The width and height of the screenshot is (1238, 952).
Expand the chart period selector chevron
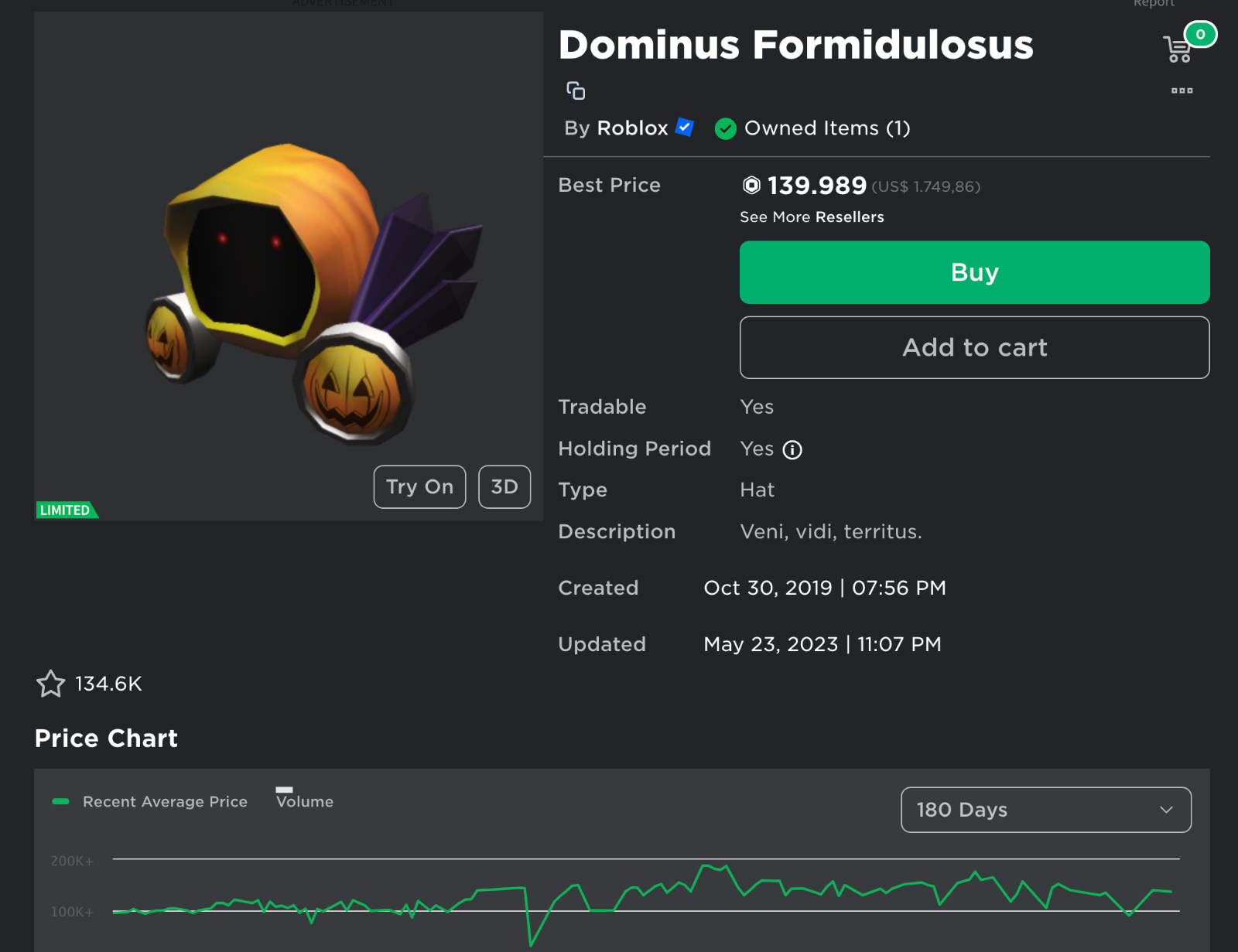(x=1166, y=810)
